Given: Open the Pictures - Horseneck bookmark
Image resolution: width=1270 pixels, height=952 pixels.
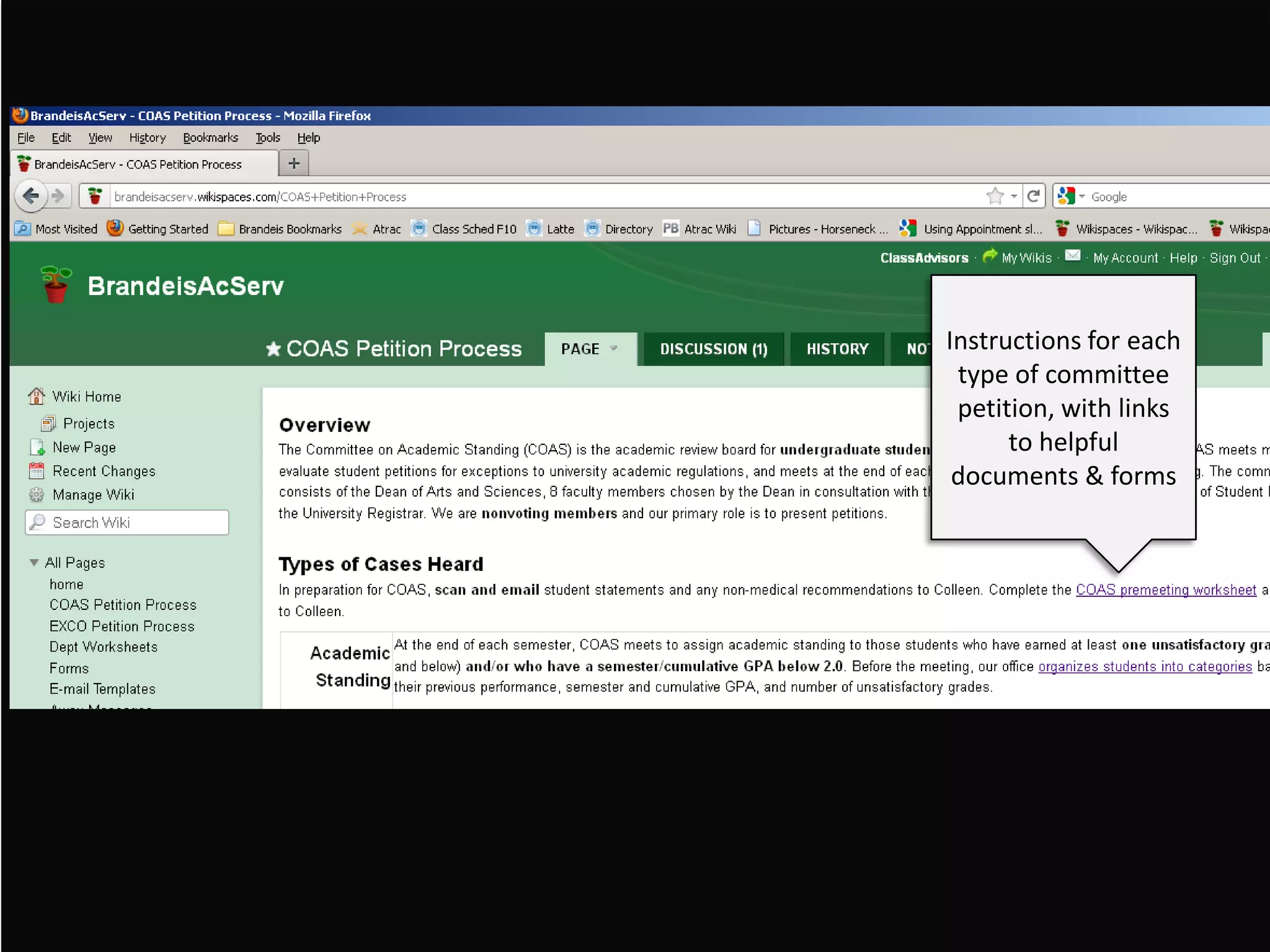Looking at the screenshot, I should coord(818,229).
